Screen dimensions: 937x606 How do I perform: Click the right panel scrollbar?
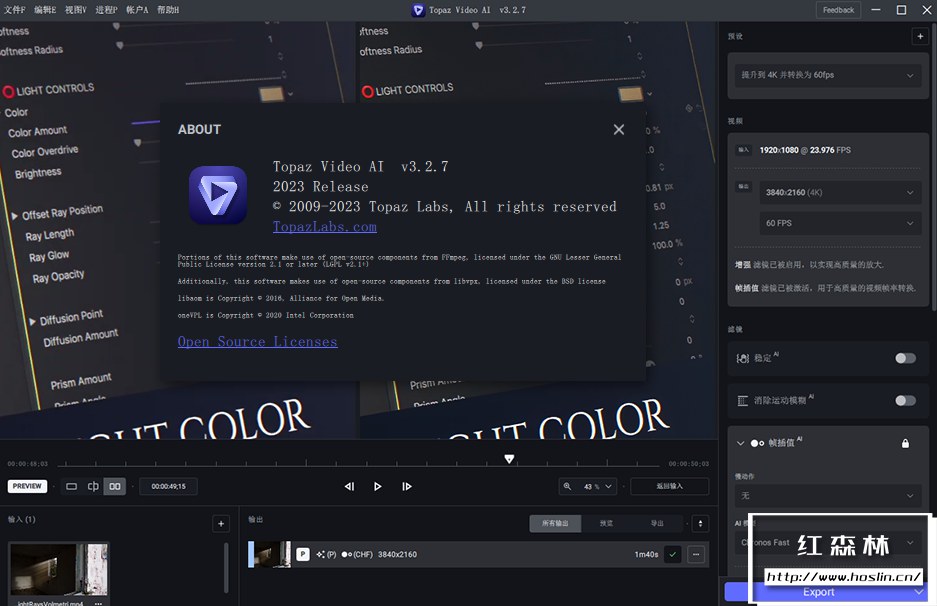point(933,167)
